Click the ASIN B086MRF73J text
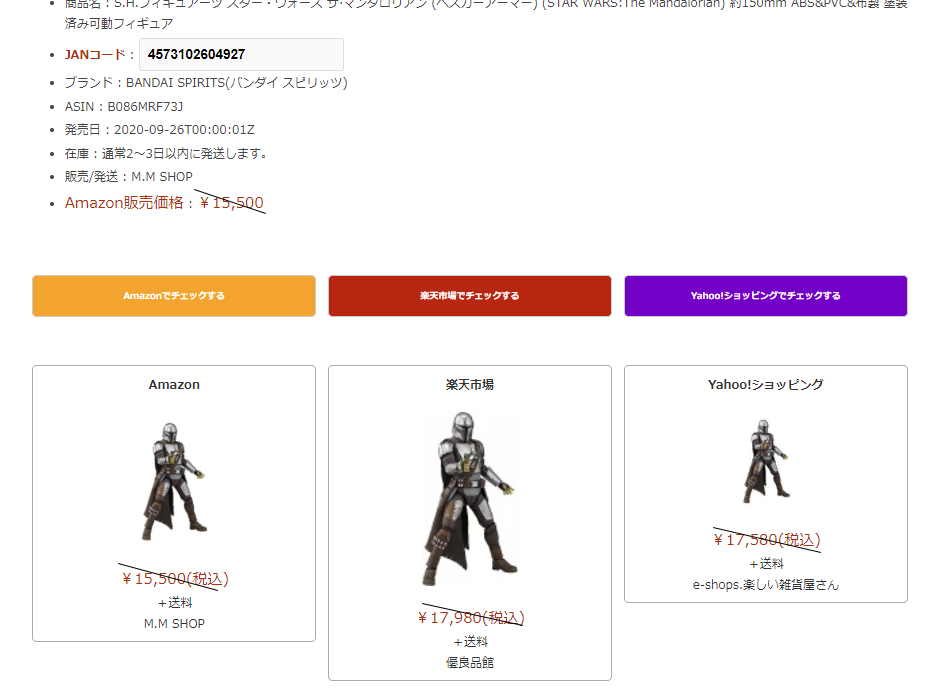This screenshot has height=694, width=937. (124, 106)
